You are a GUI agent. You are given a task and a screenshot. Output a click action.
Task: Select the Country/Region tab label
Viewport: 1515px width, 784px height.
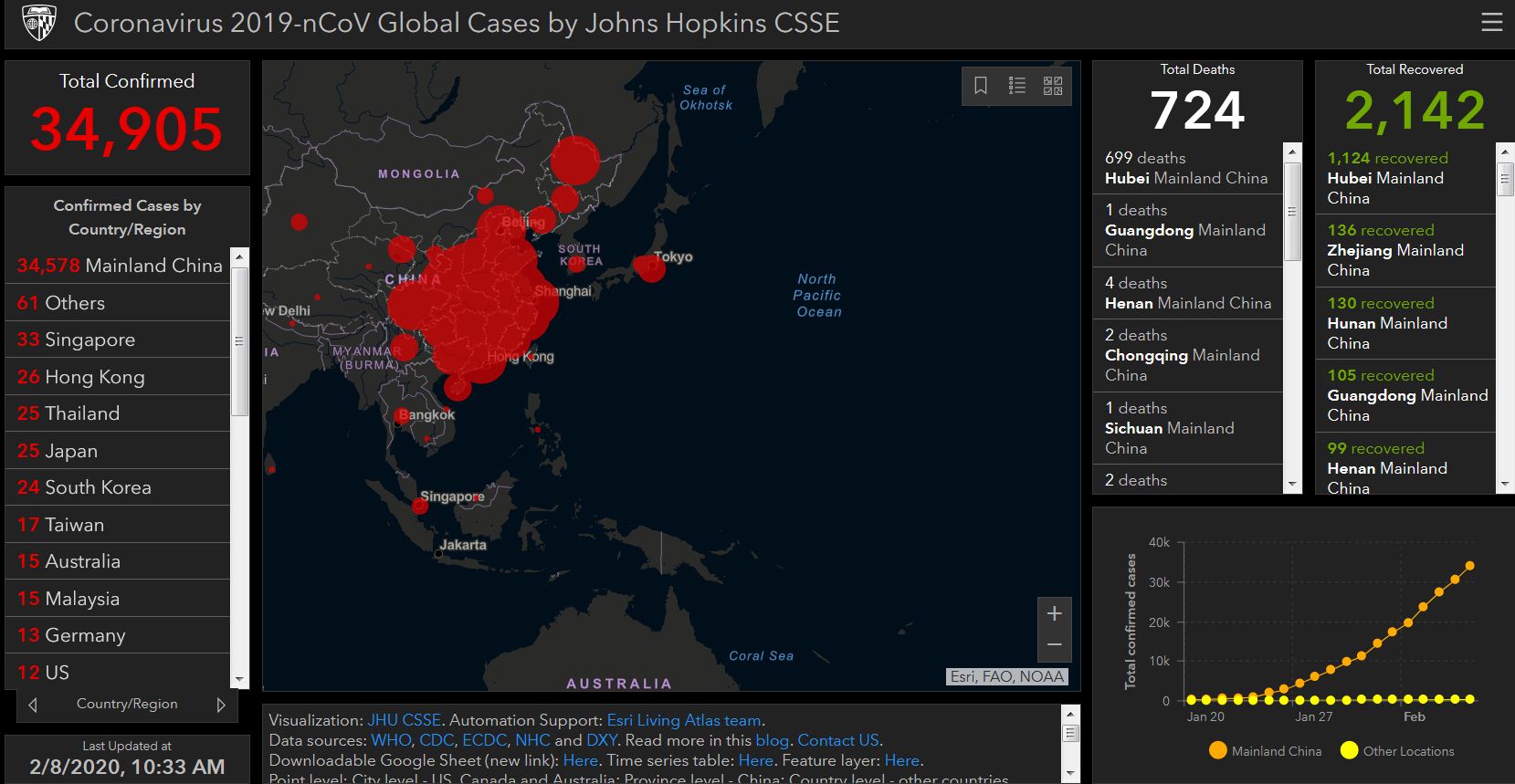tap(127, 705)
